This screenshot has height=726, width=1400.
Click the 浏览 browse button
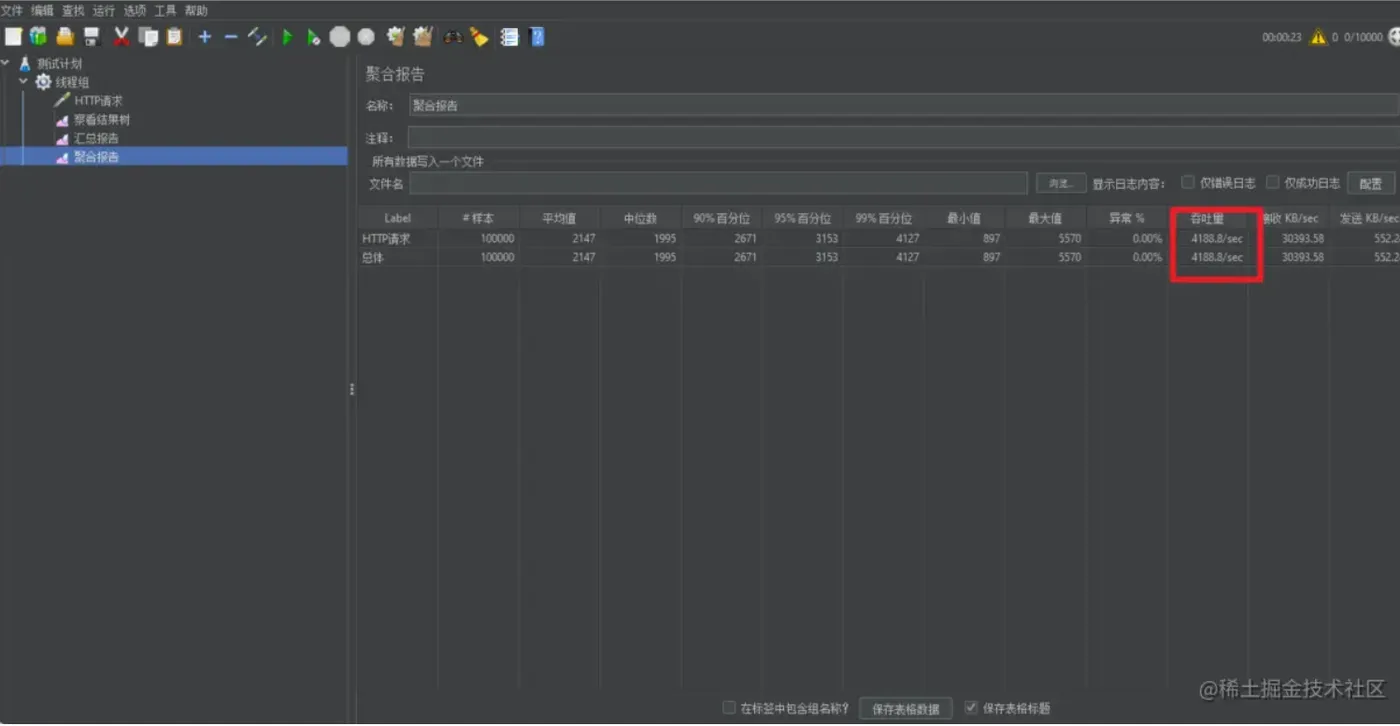[1061, 183]
